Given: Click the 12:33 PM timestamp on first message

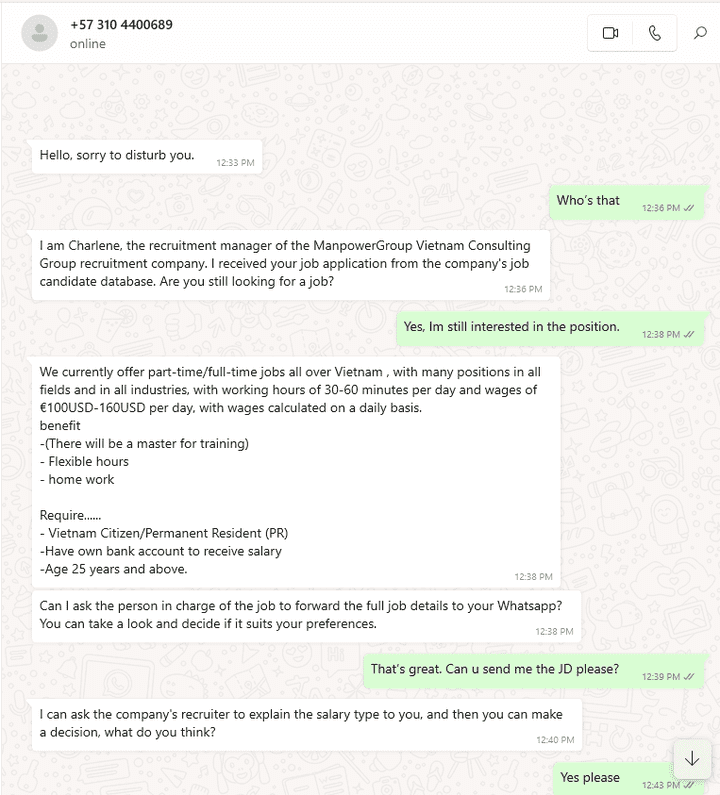Looking at the screenshot, I should point(235,162).
